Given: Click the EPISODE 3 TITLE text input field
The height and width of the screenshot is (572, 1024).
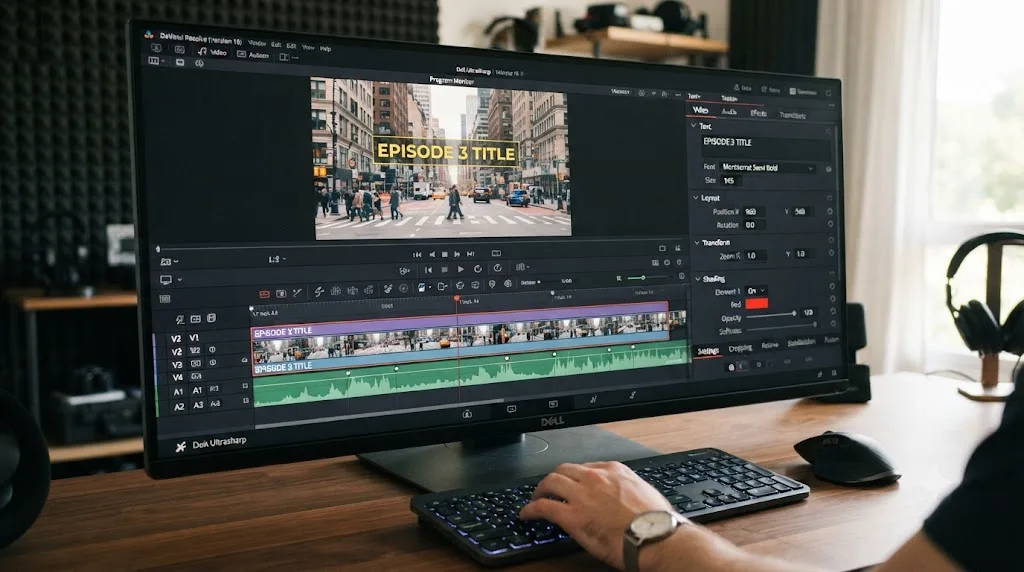Looking at the screenshot, I should tap(765, 145).
